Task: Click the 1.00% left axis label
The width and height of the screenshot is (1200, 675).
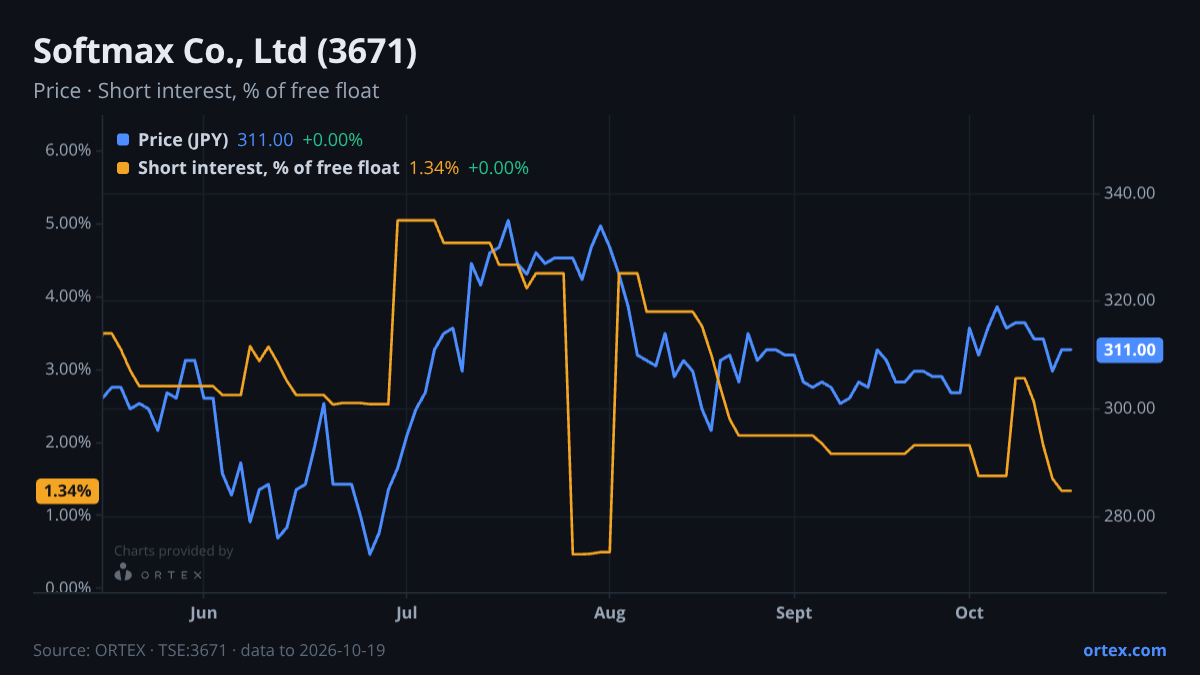Action: tap(68, 515)
